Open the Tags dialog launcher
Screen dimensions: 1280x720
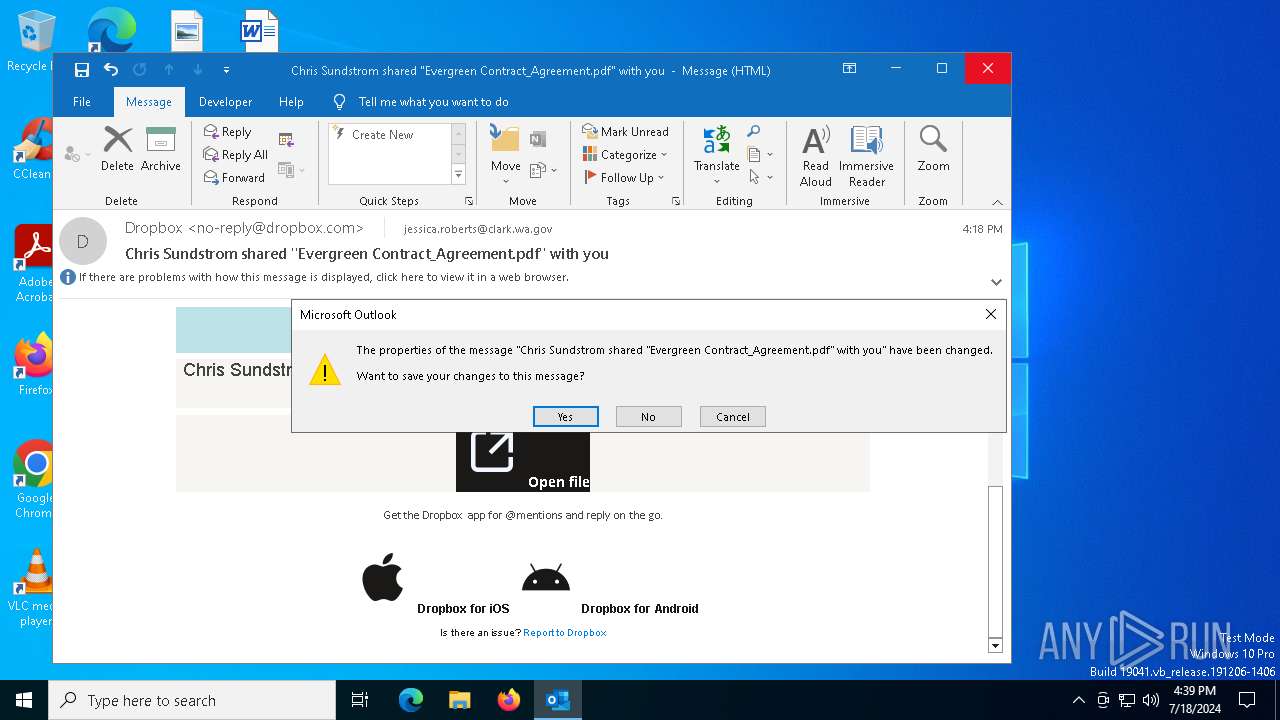point(675,201)
